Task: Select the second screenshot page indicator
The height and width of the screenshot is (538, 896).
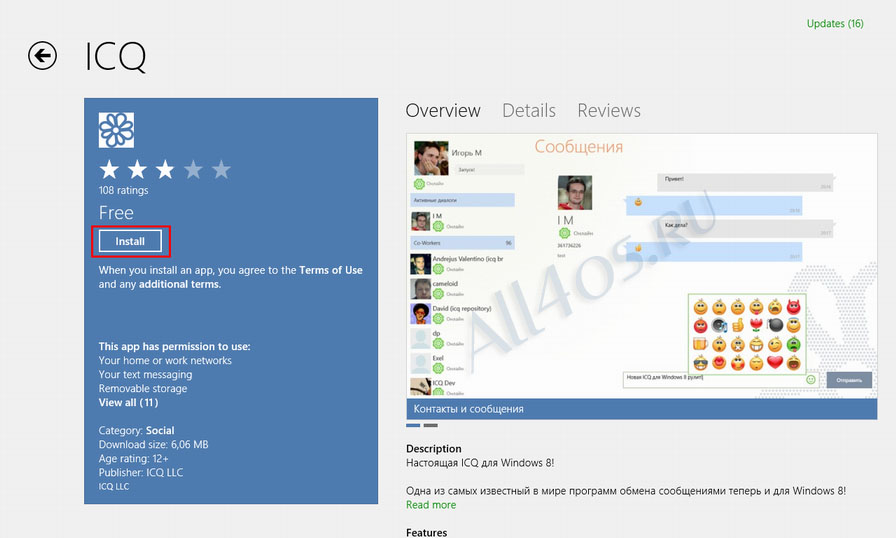Action: tap(431, 425)
